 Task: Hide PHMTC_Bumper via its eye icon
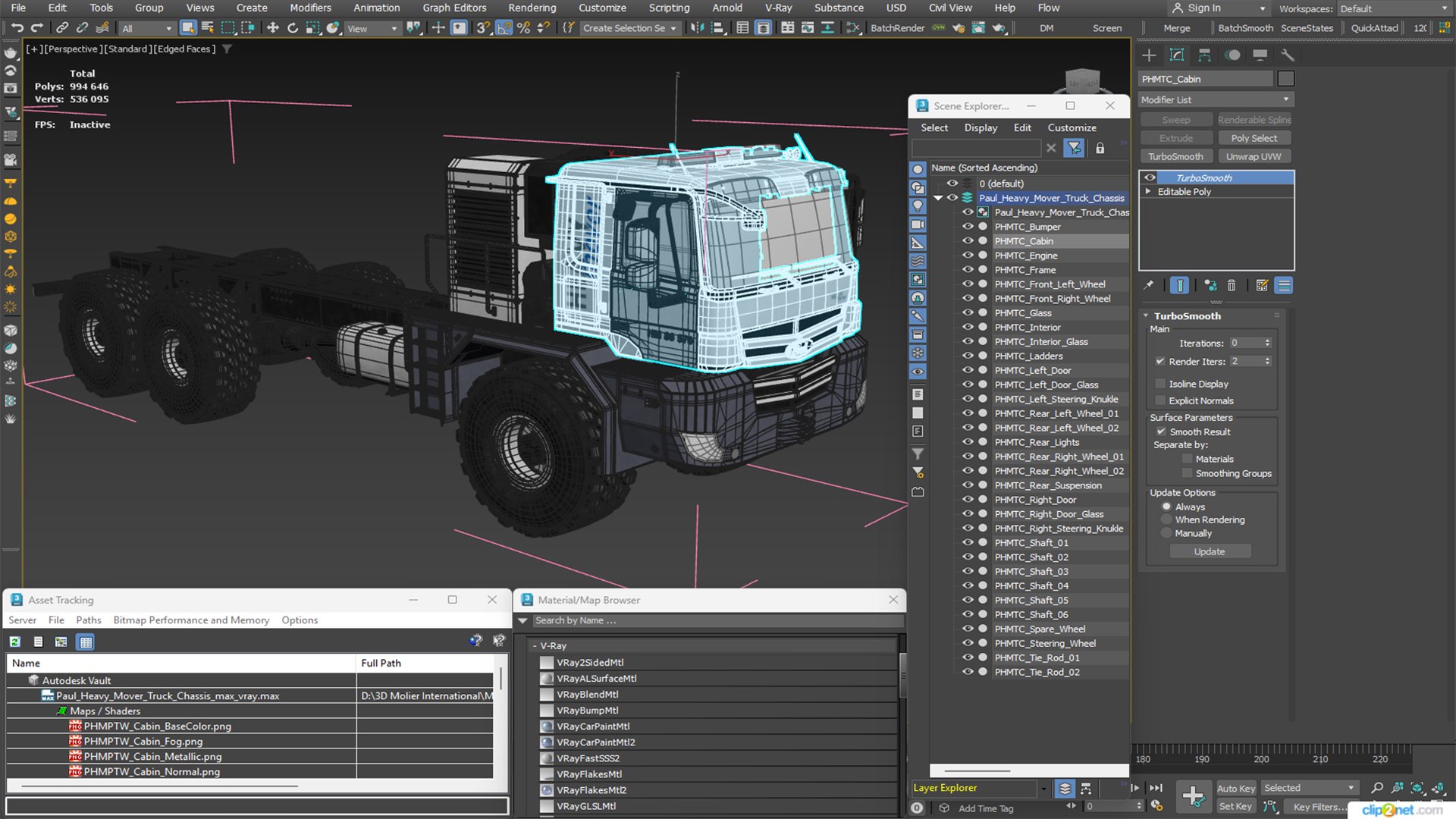tap(968, 227)
